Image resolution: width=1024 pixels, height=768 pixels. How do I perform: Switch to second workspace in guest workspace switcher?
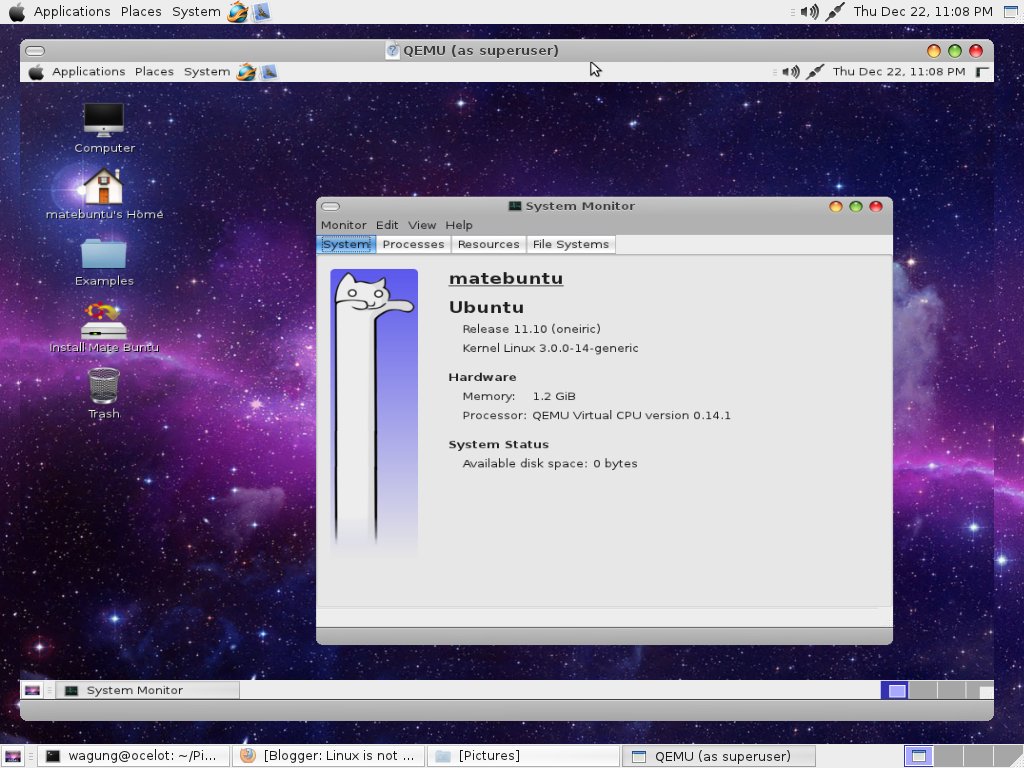tap(923, 690)
